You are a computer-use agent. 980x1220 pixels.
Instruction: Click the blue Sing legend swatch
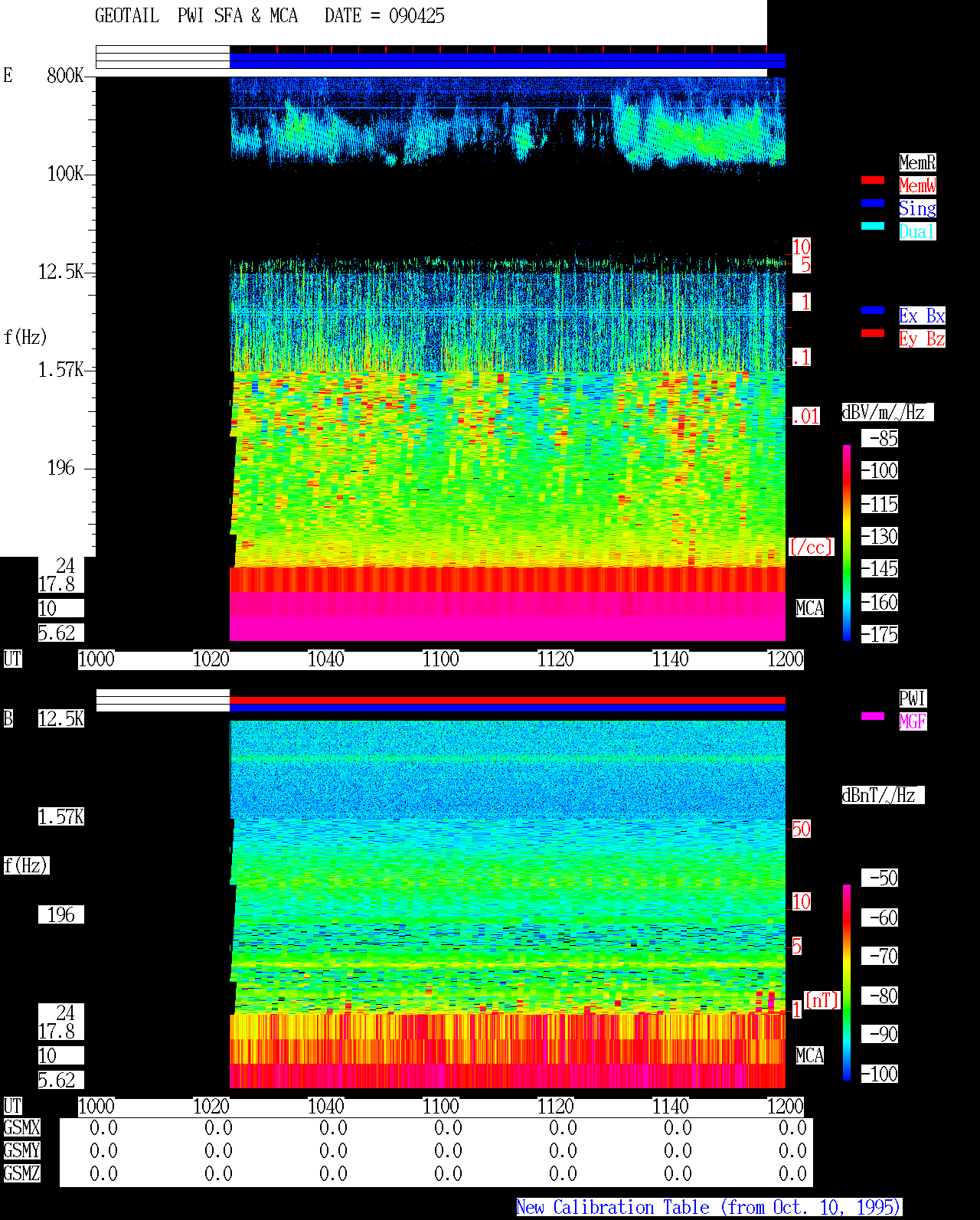873,203
